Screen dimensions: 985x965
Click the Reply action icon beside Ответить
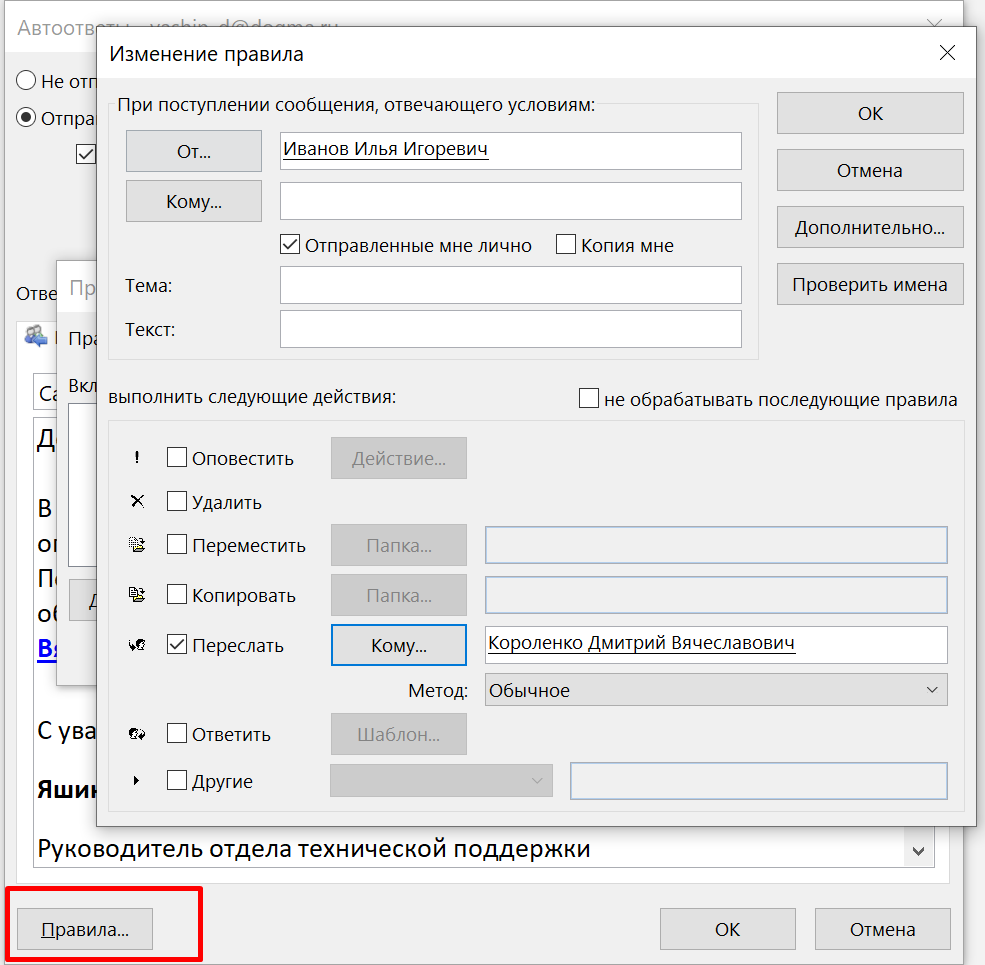click(138, 734)
